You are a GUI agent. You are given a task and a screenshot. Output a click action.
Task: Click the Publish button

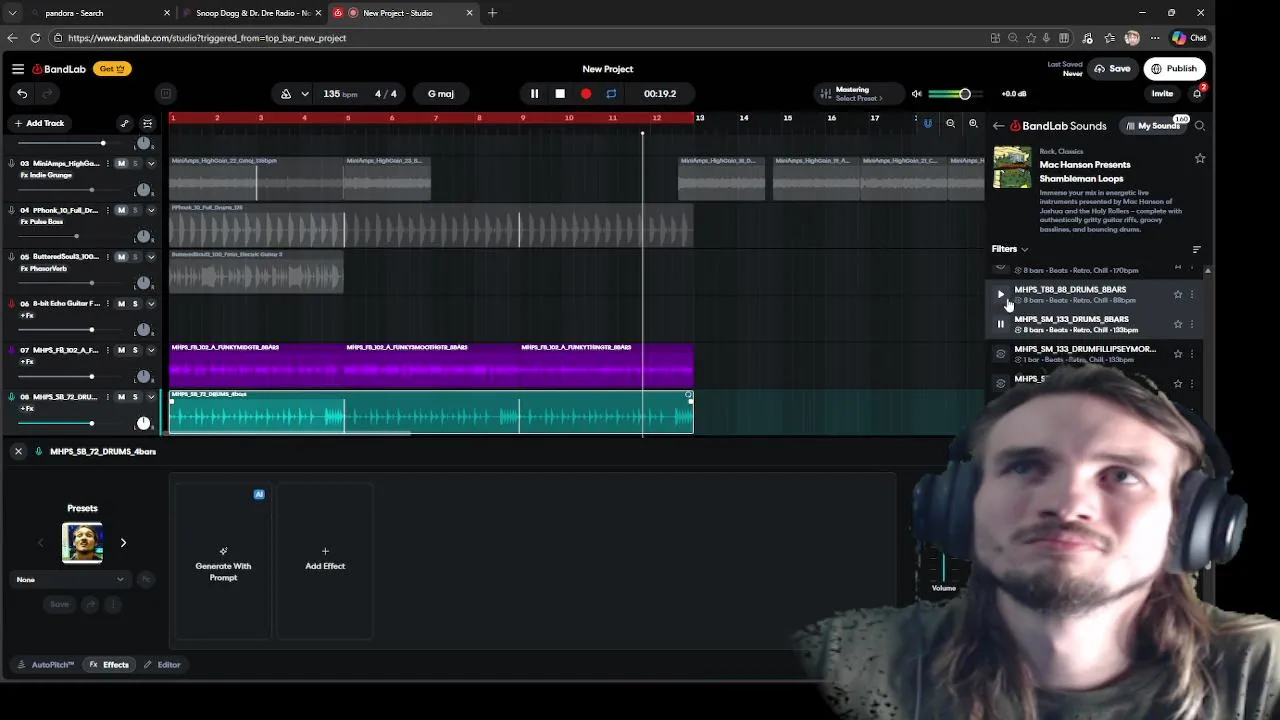[x=1173, y=69]
